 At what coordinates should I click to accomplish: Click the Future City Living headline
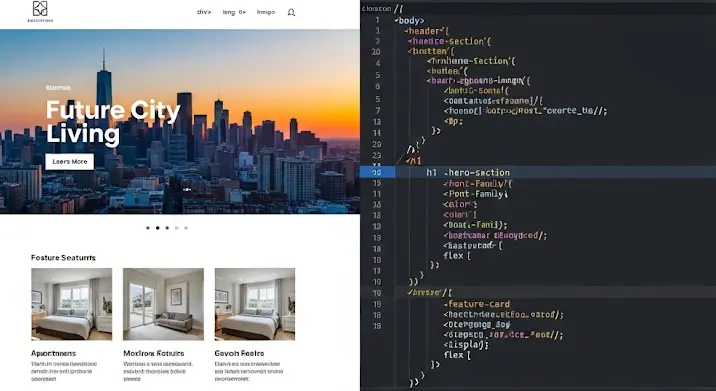click(113, 122)
